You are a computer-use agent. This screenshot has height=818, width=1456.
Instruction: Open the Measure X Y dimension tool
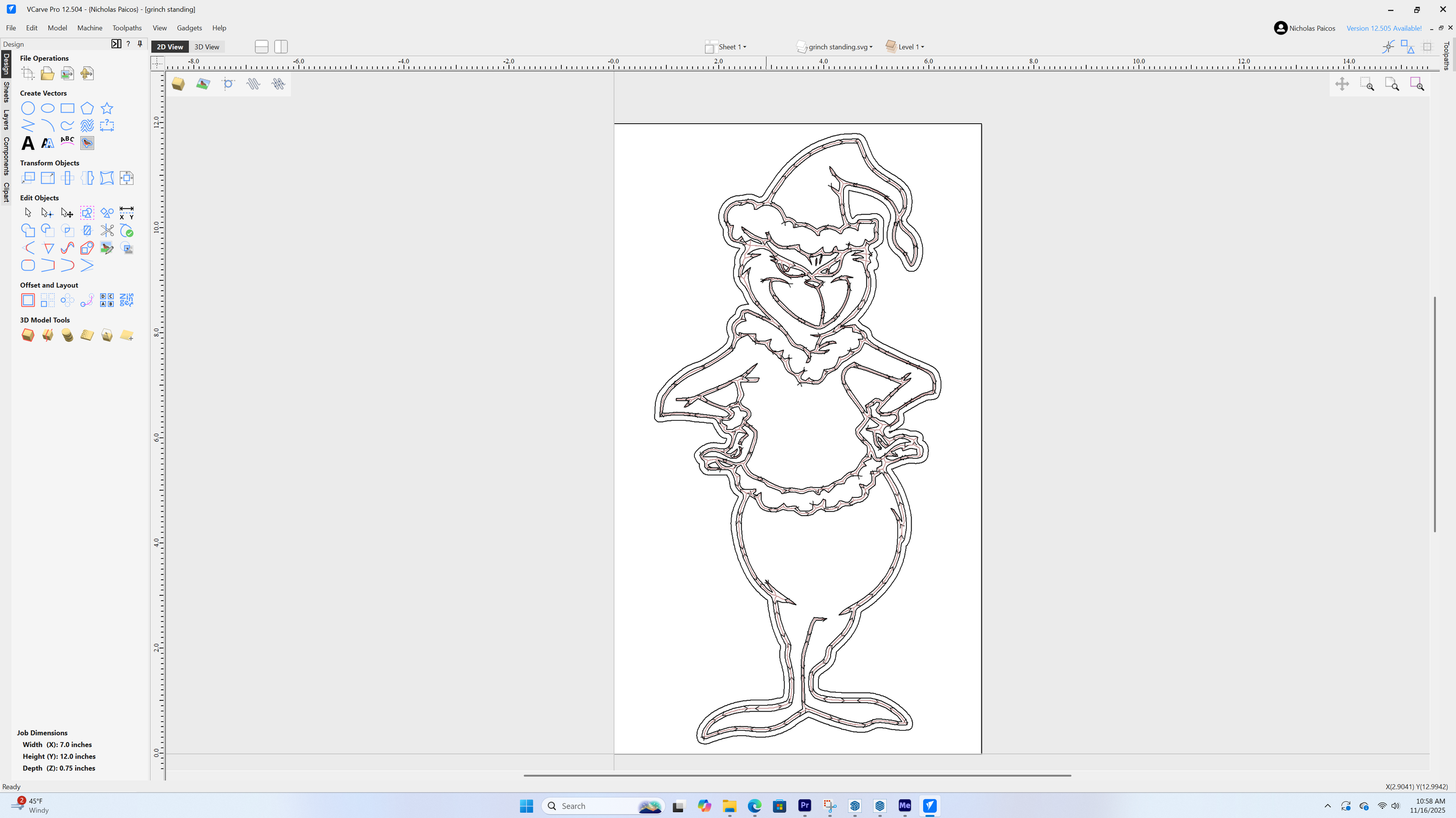click(126, 213)
